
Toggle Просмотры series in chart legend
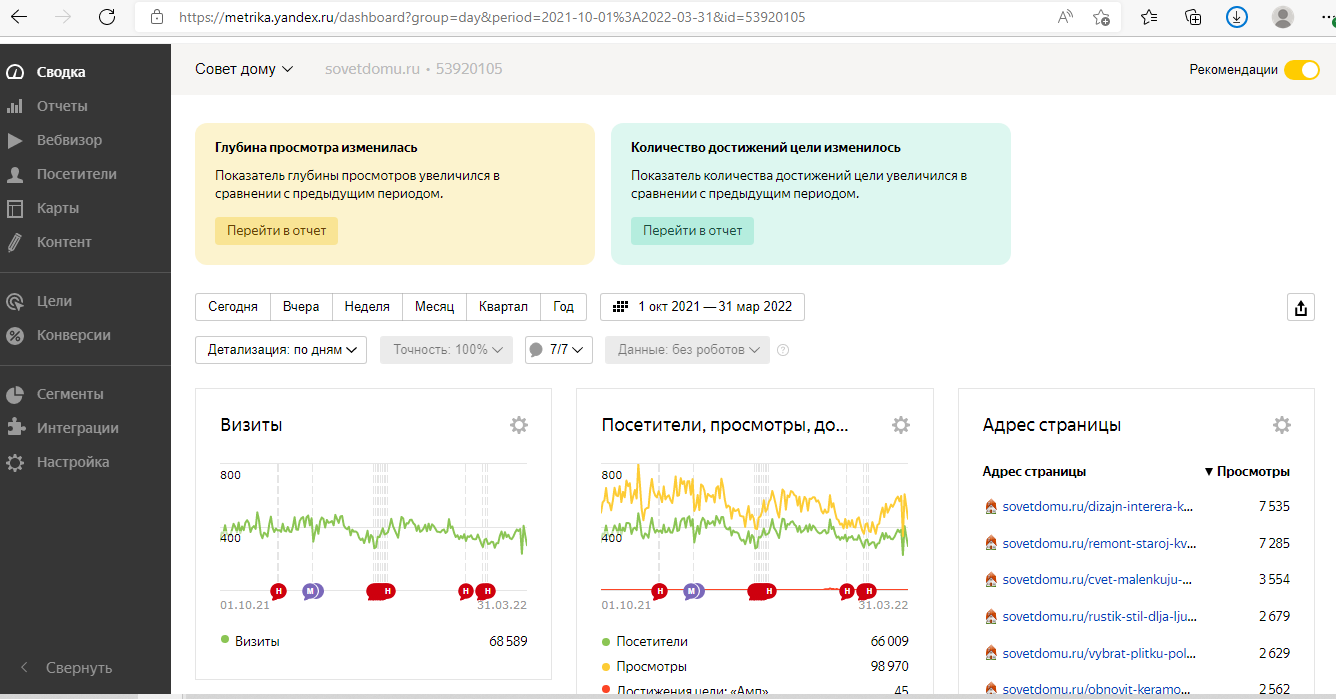coord(651,666)
